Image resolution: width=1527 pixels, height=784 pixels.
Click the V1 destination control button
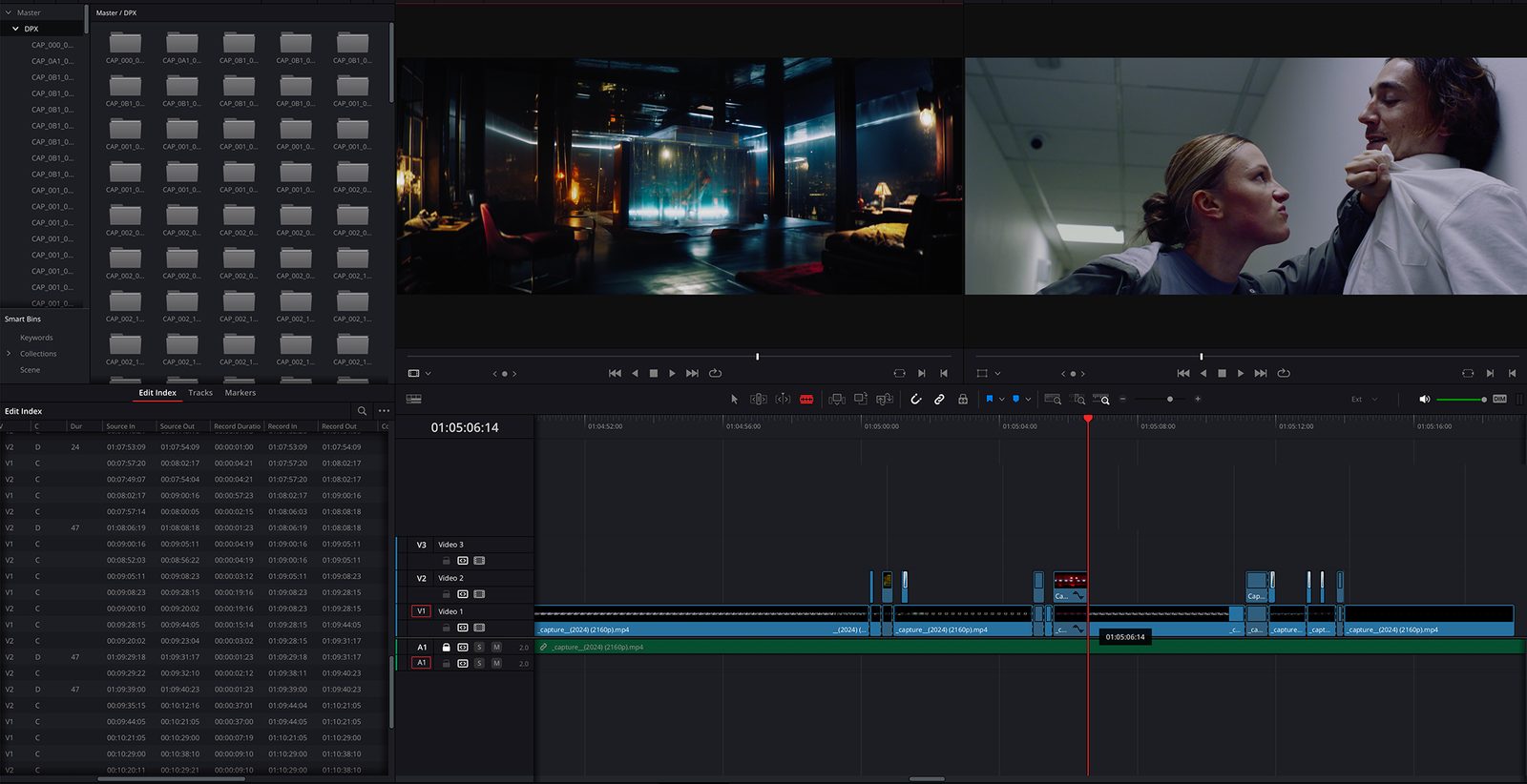(x=421, y=611)
